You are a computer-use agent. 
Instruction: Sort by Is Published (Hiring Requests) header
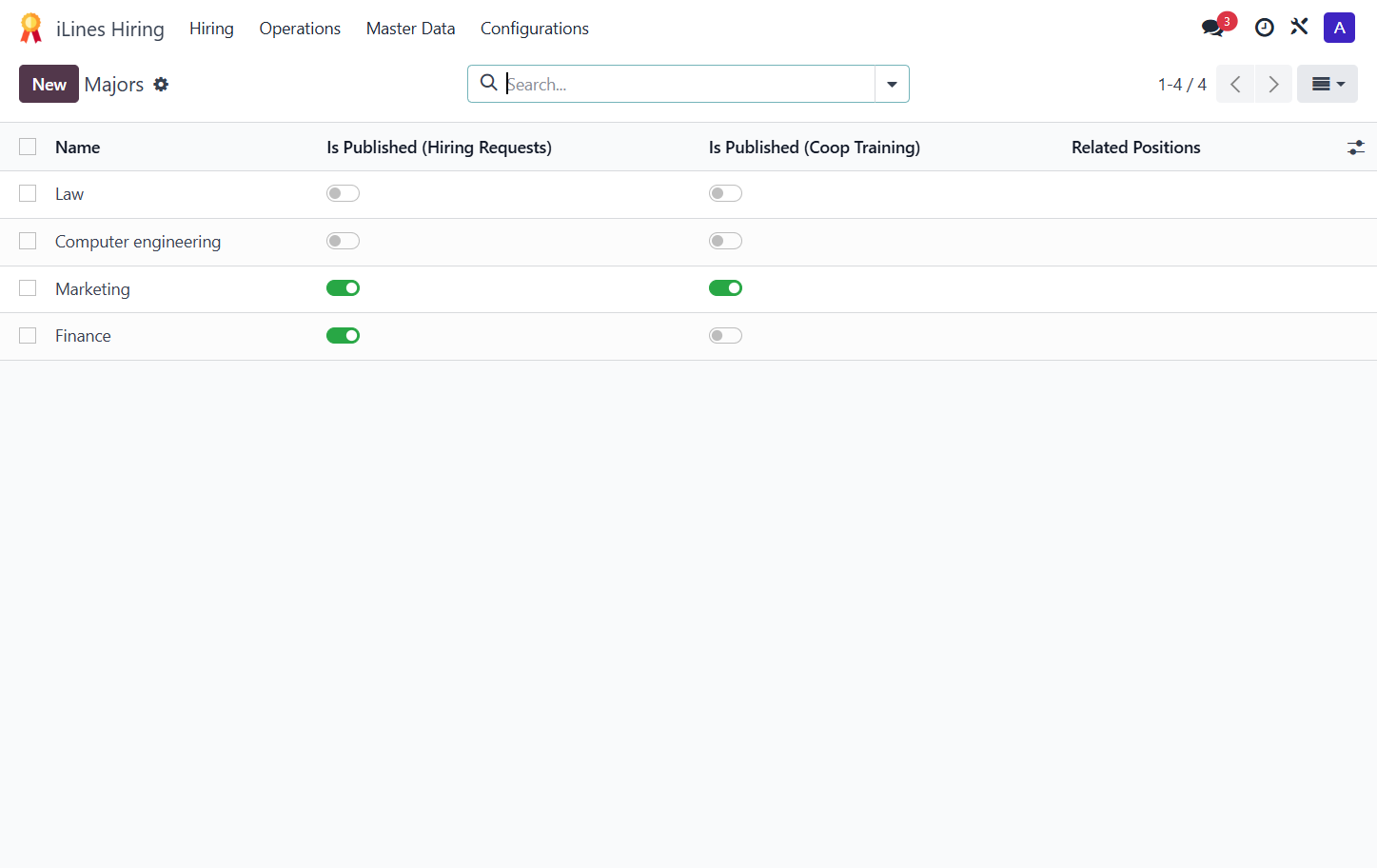439,148
